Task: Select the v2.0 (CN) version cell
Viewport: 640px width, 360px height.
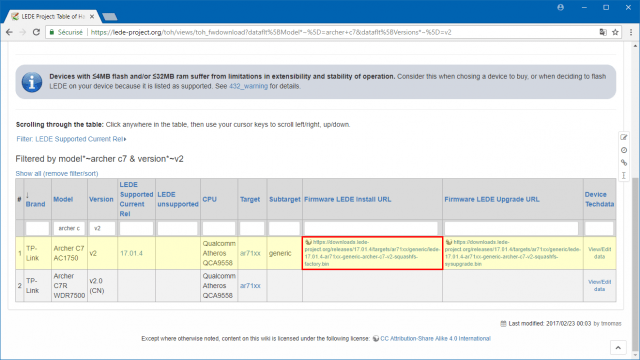Action: [x=102, y=286]
